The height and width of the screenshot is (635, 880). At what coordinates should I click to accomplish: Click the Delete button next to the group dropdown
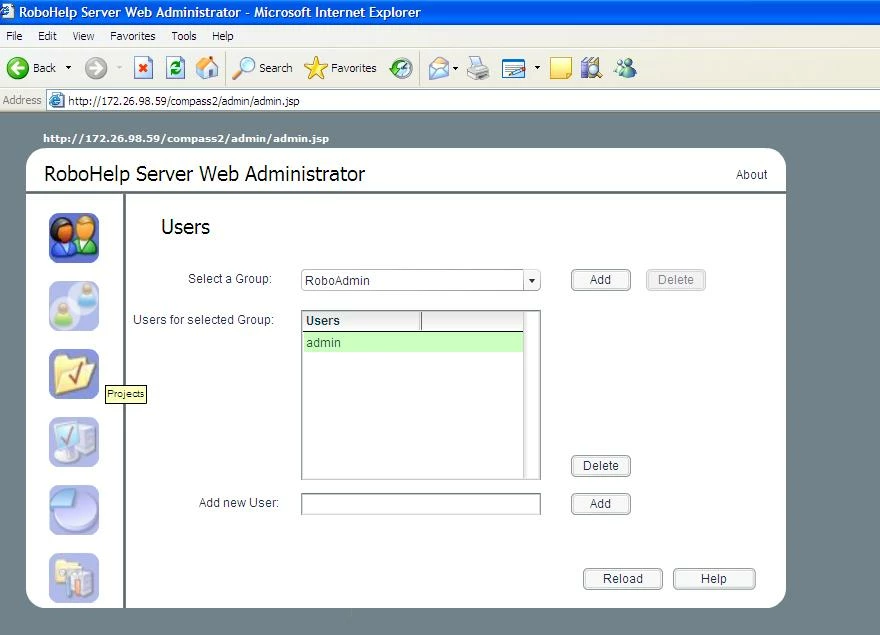pyautogui.click(x=676, y=280)
